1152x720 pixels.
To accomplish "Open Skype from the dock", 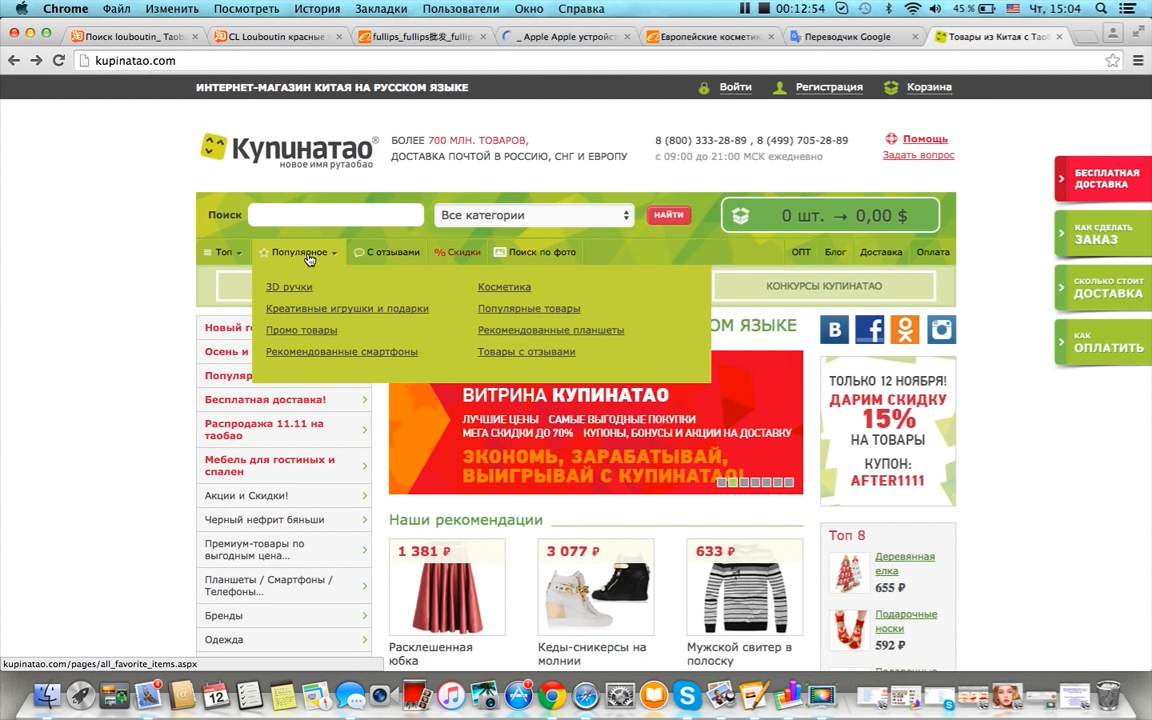I will 687,695.
